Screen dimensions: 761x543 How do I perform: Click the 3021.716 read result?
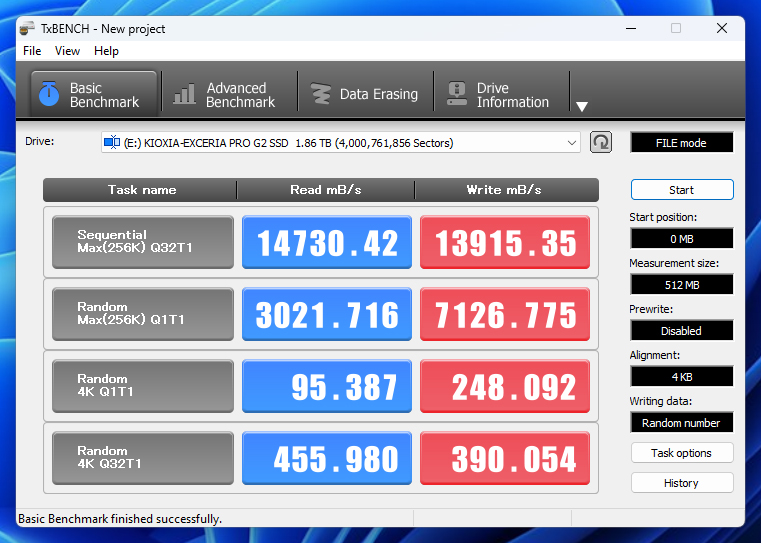pos(327,313)
